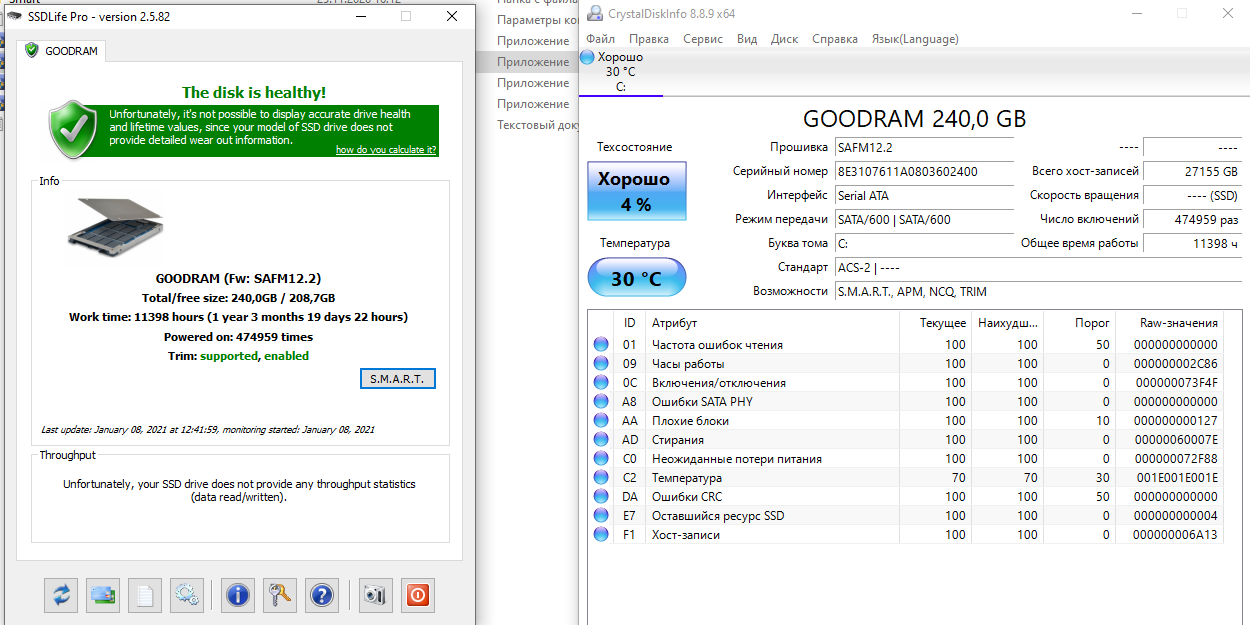Click the S.M.A.R.T., APM, NCQ, TRIM features field
The width and height of the screenshot is (1250, 625).
[1037, 291]
